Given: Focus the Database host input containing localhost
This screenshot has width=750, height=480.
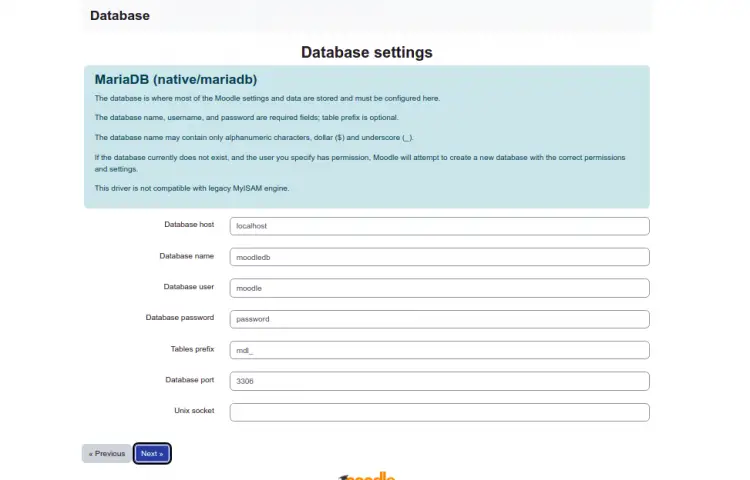Looking at the screenshot, I should click(x=439, y=226).
